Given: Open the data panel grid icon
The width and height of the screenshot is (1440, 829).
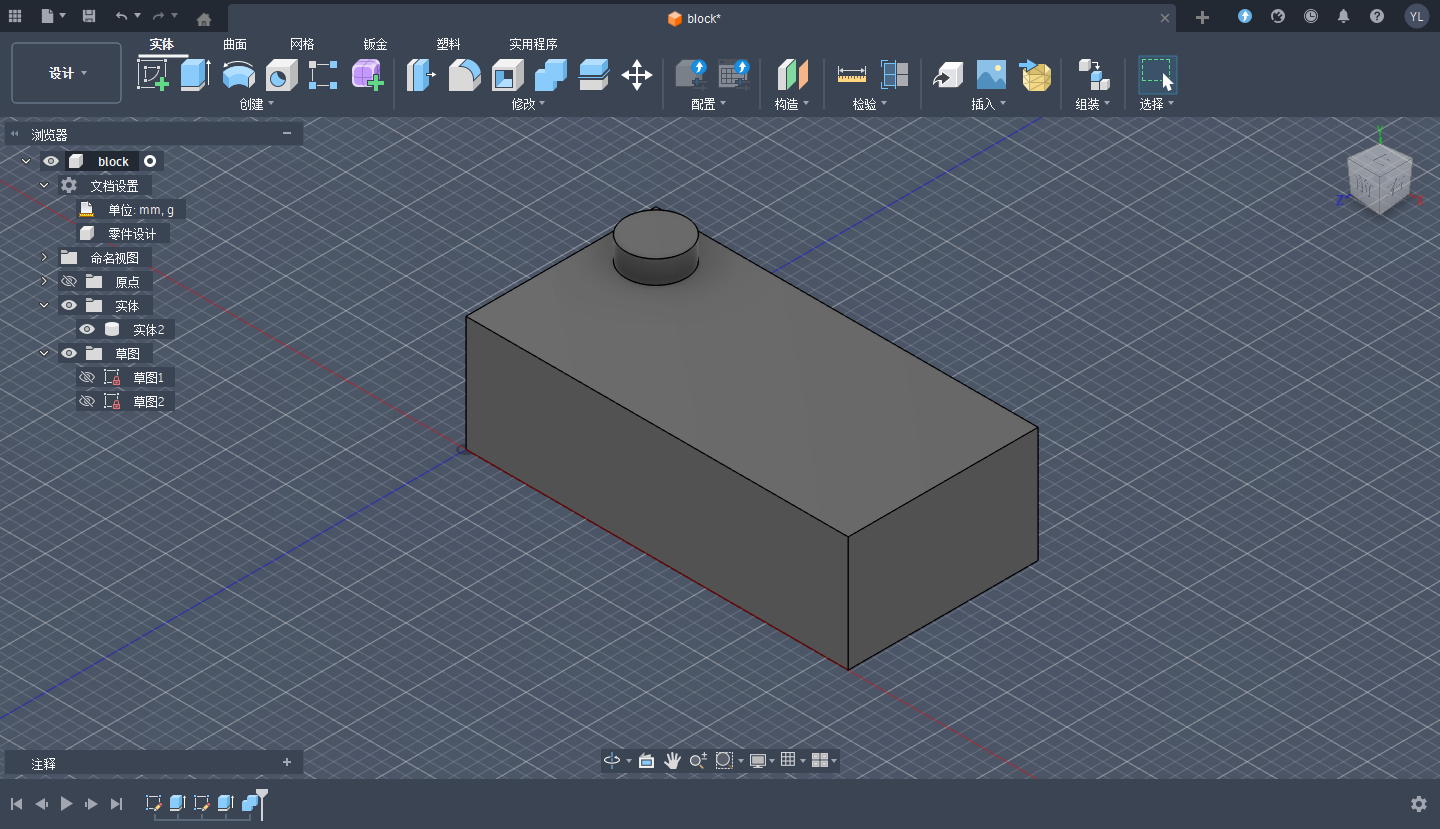Looking at the screenshot, I should 15,16.
